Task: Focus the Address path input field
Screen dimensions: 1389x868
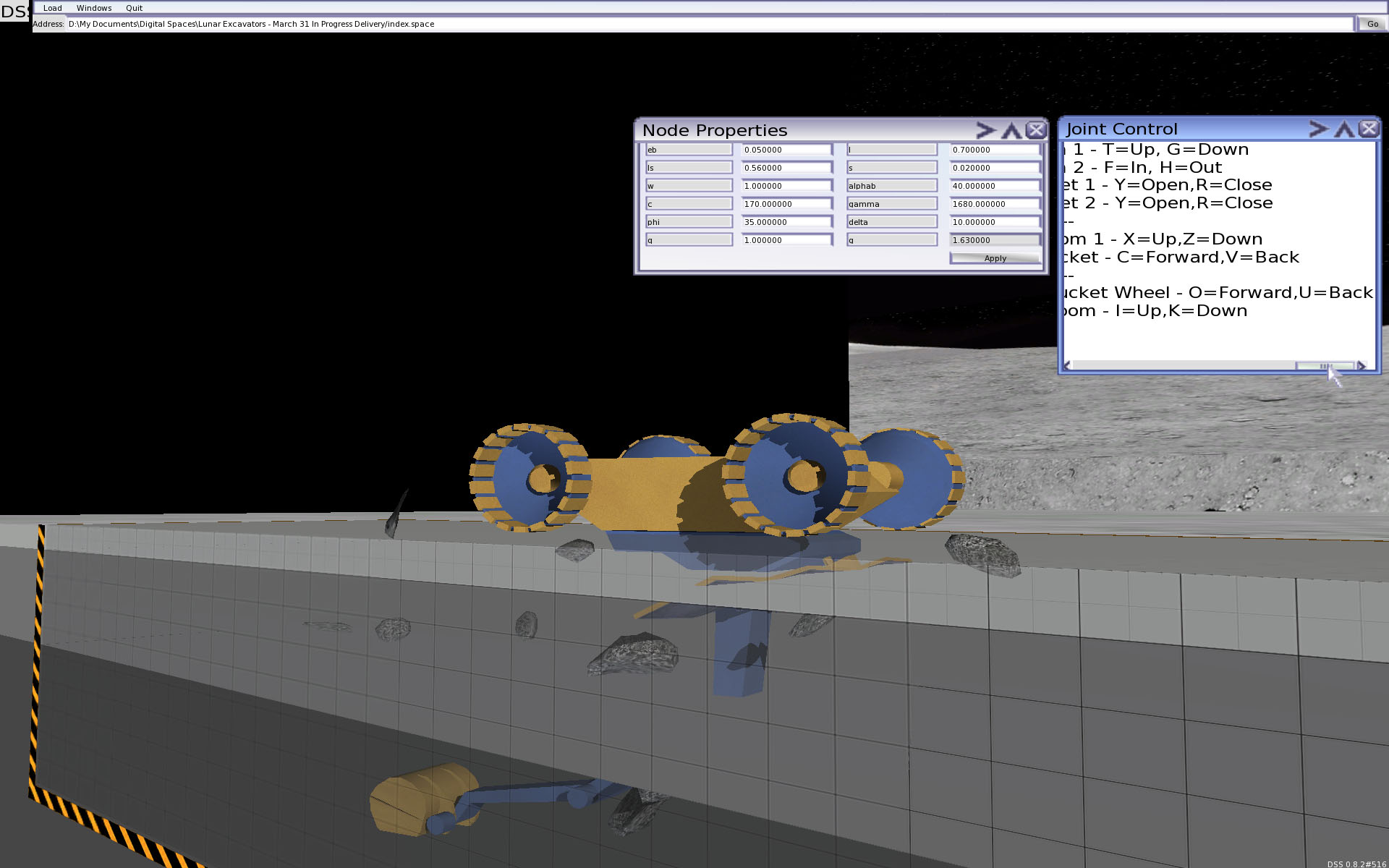Action: [x=709, y=24]
